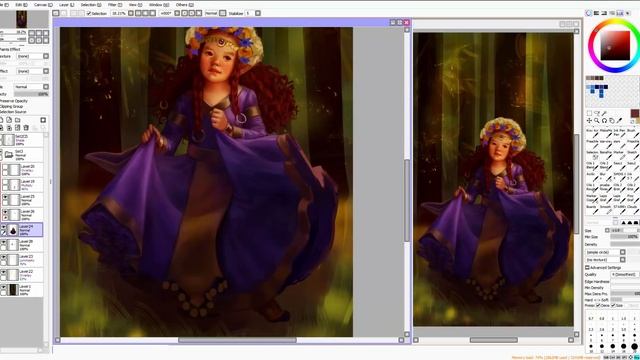Screen dimensions: 640x360
Task: Open the zoom percentage dropdown arrow
Action: [131, 13]
